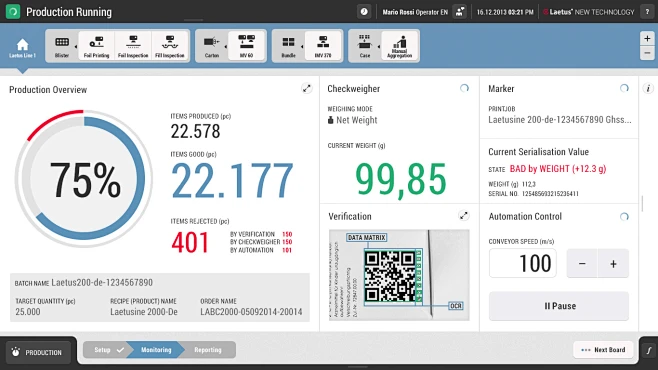Open the info side panel

[x=648, y=89]
